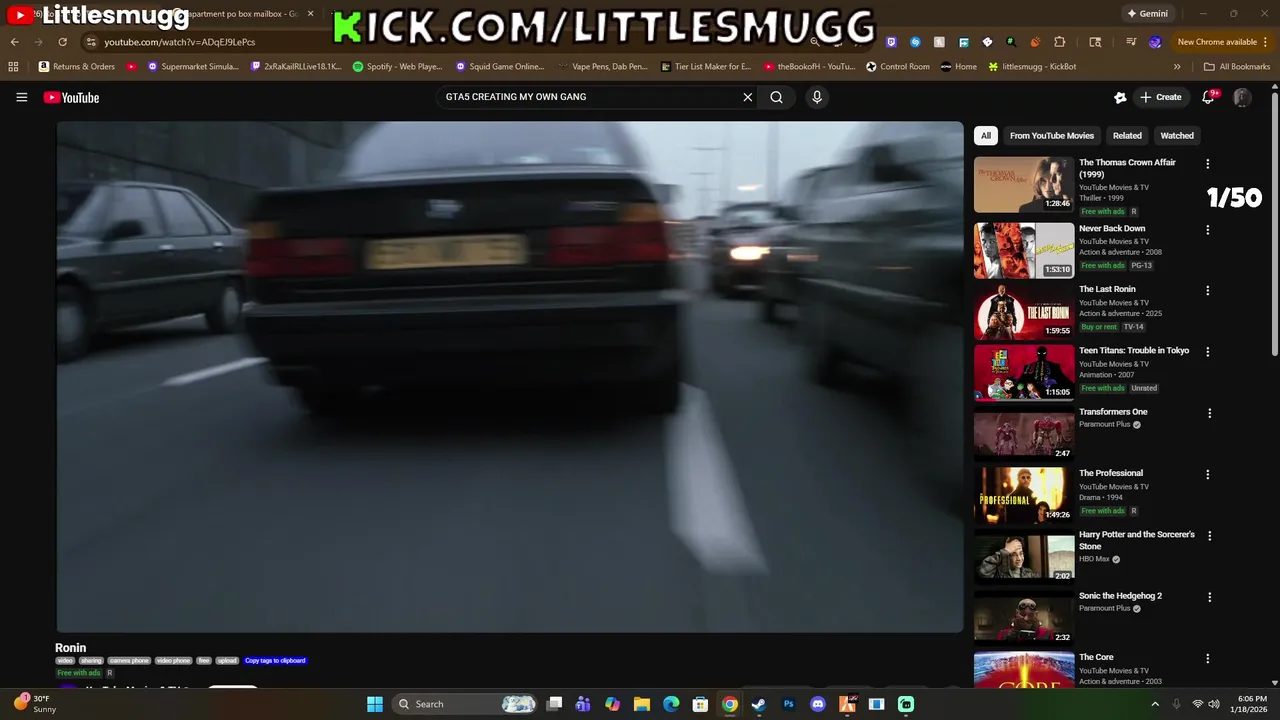The height and width of the screenshot is (720, 1280).
Task: Open Chrome's media controls icon
Action: [x=1131, y=42]
